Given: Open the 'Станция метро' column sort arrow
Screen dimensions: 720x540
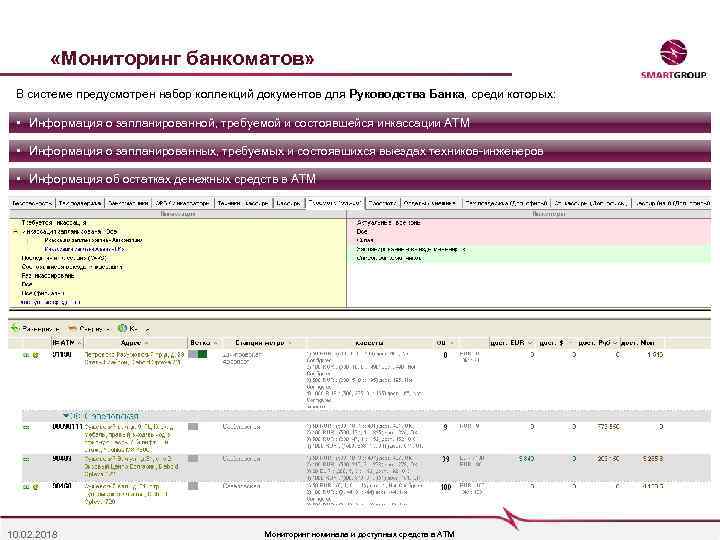Looking at the screenshot, I should click(290, 343).
